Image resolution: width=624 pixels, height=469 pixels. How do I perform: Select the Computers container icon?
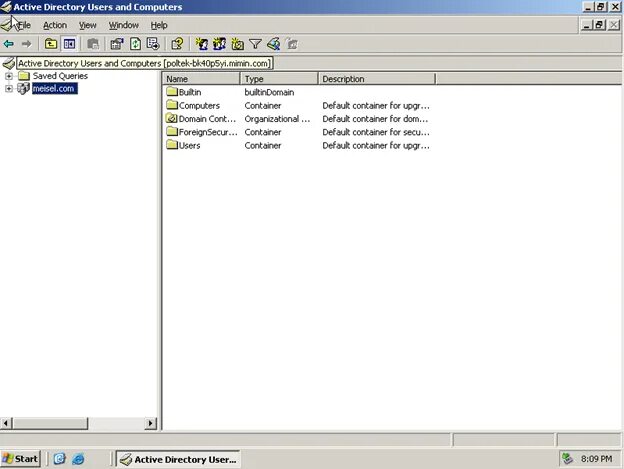pos(172,105)
